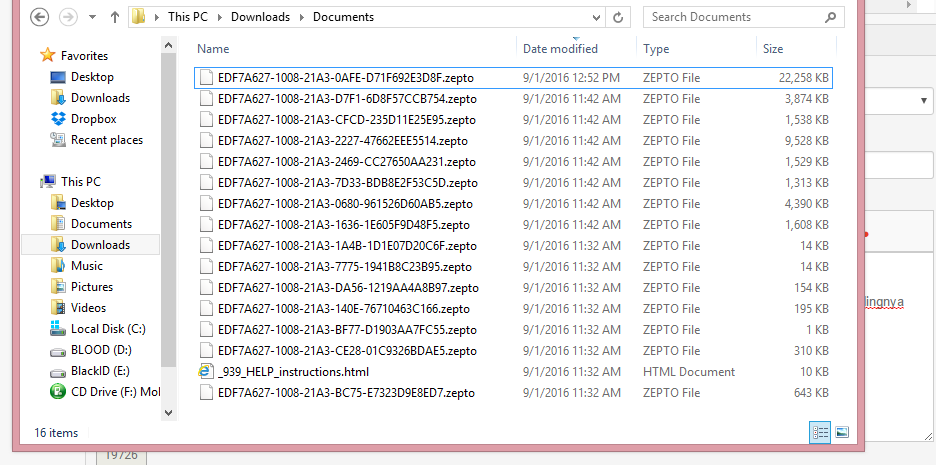This screenshot has width=936, height=465.
Task: Click the search magnifier icon
Action: tap(830, 17)
